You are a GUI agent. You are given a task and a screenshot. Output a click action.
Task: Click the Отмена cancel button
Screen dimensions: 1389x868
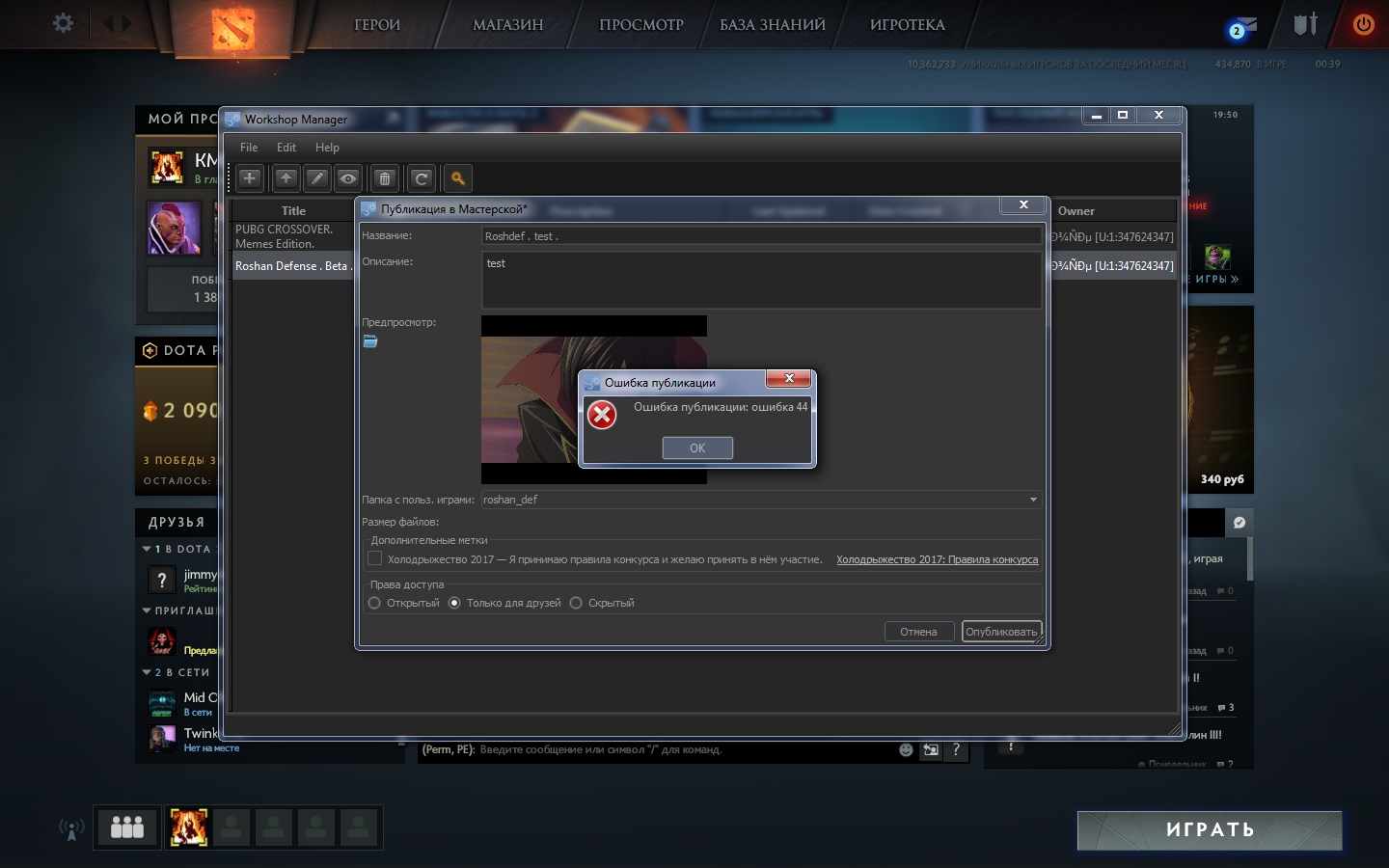(x=918, y=632)
